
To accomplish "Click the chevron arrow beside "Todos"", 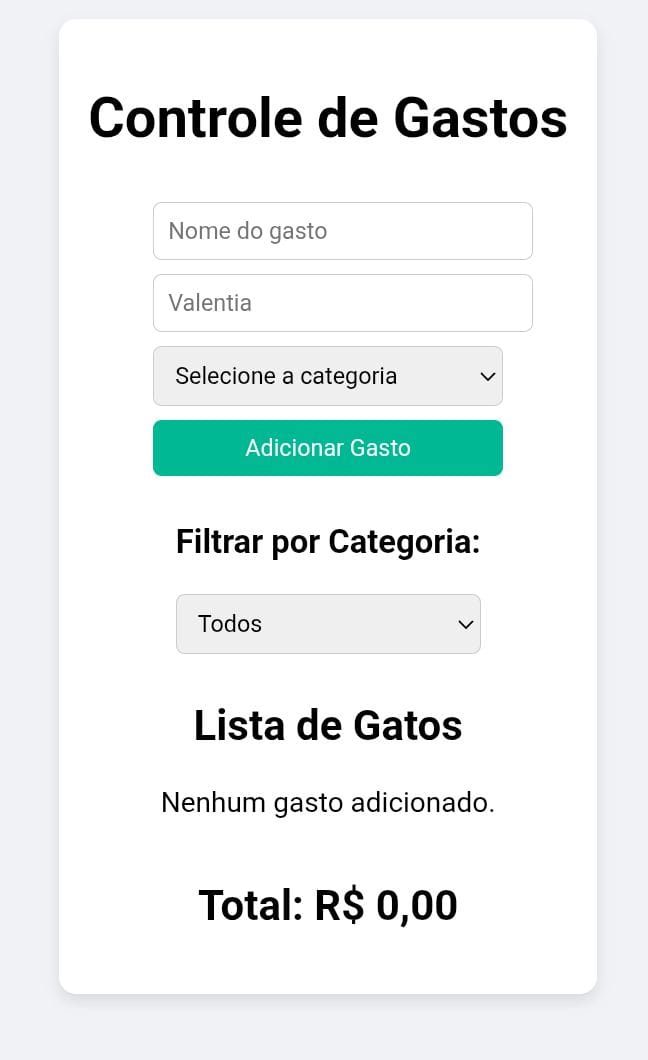I will pos(465,624).
